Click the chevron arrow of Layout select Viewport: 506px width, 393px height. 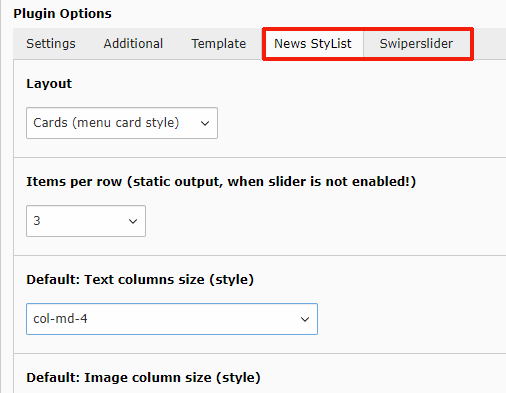(x=205, y=123)
